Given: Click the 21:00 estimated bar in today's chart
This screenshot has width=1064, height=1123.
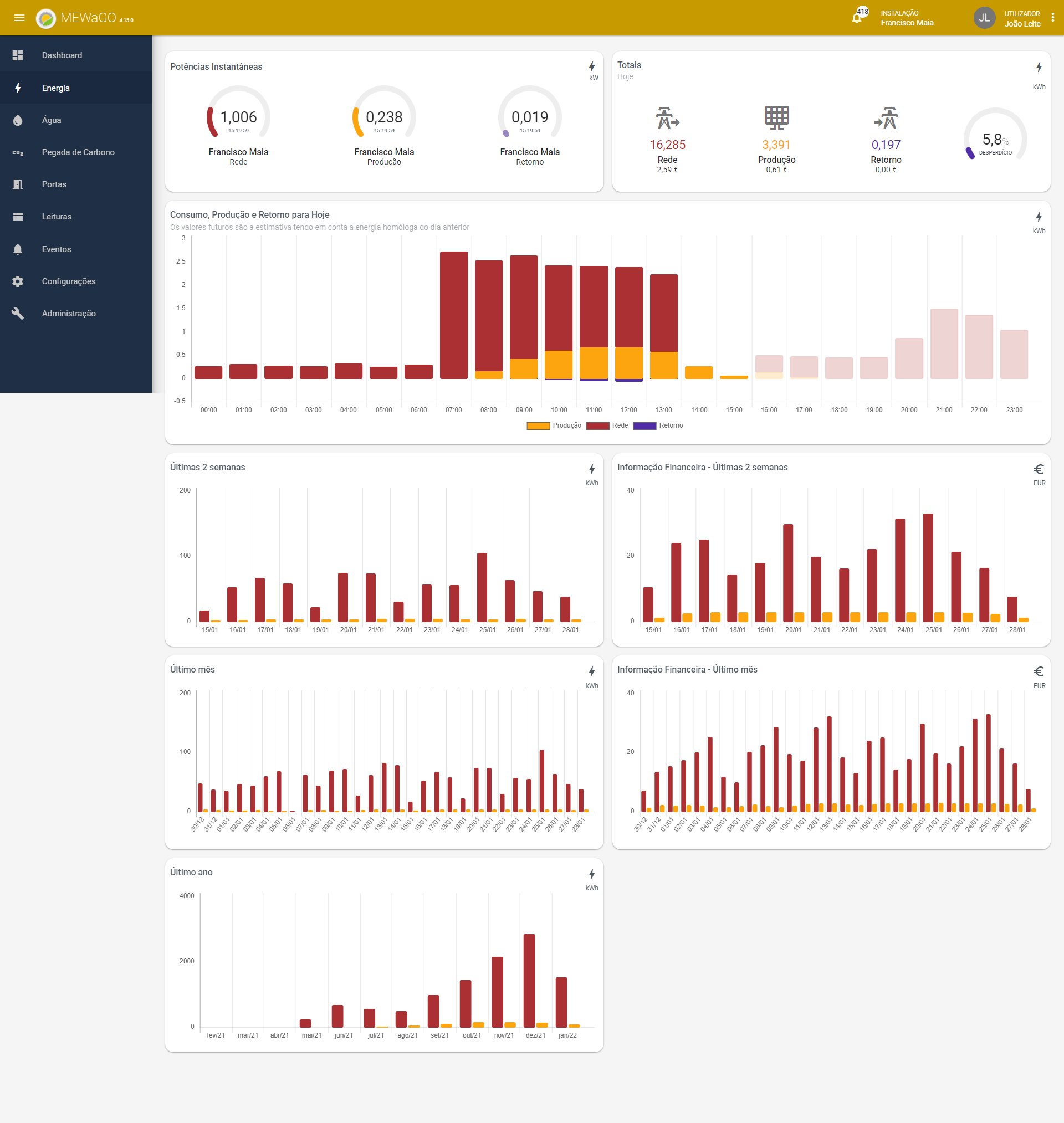Looking at the screenshot, I should [944, 343].
